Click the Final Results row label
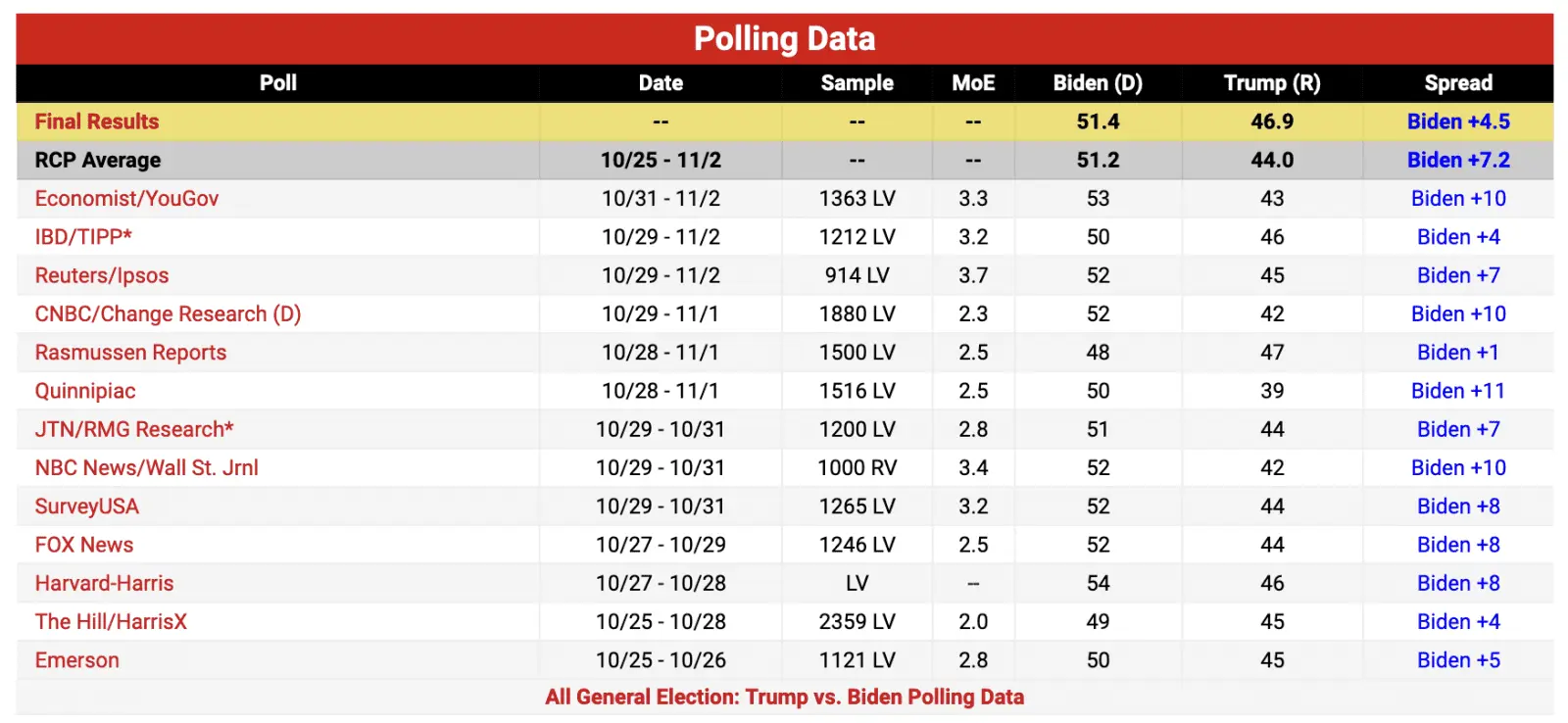 tap(97, 121)
